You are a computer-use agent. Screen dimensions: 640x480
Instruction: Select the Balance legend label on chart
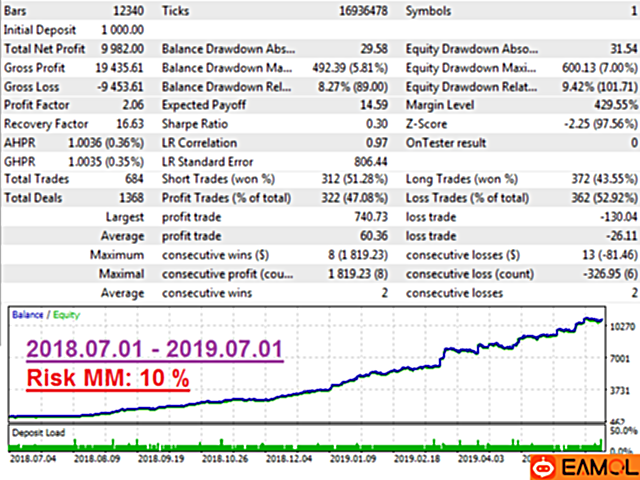click(x=27, y=342)
